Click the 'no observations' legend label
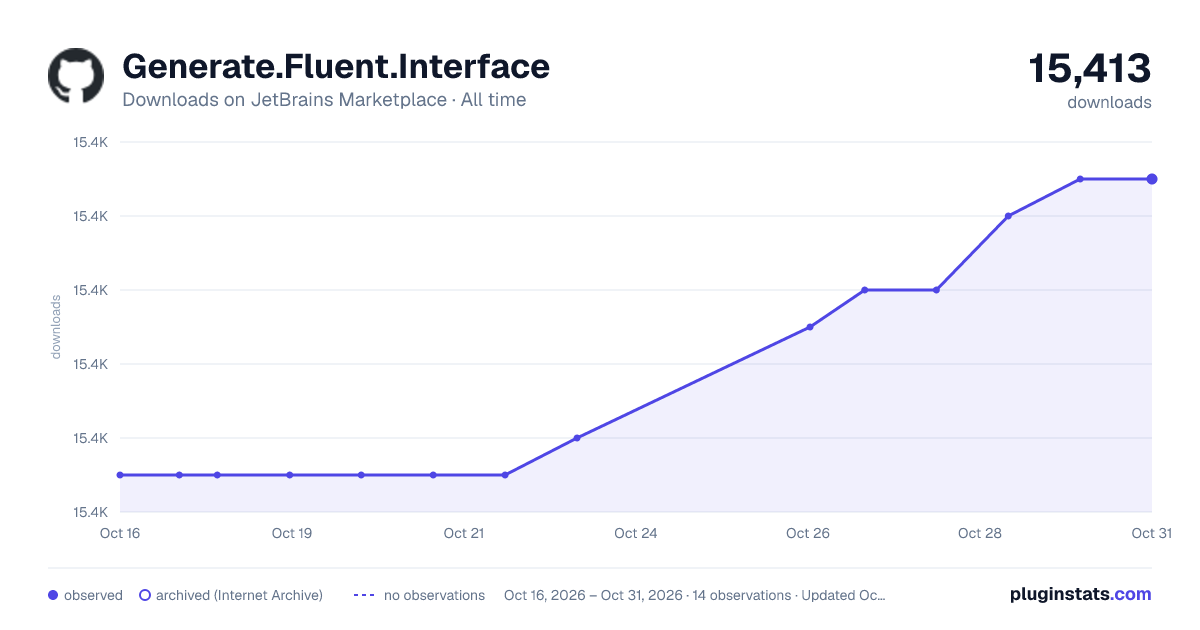The image size is (1200, 630). [434, 595]
